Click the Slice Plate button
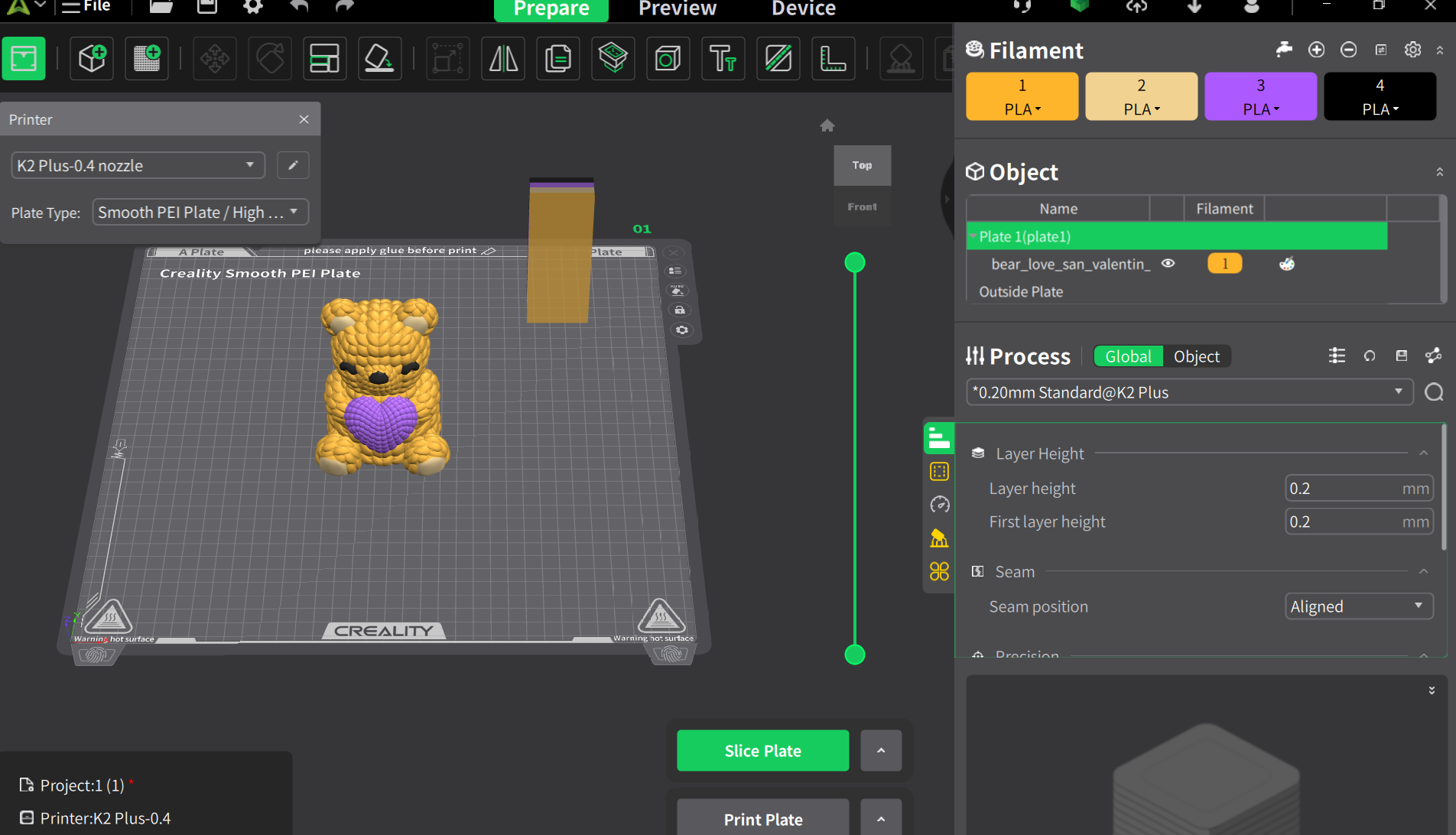This screenshot has height=835, width=1456. [x=762, y=751]
